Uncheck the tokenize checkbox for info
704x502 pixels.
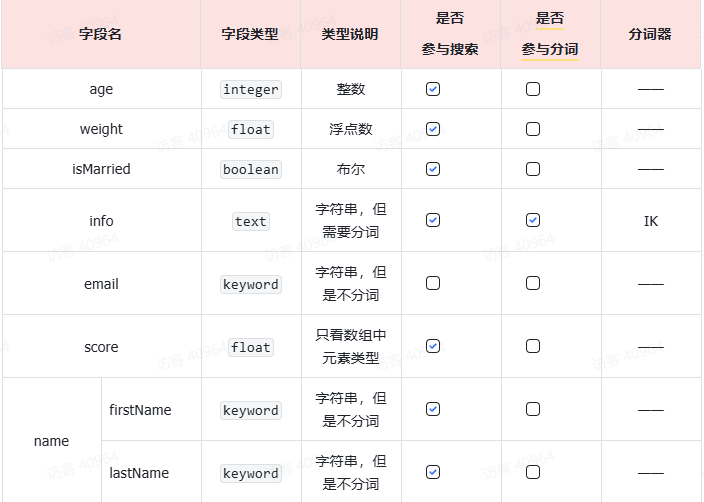pyautogui.click(x=533, y=220)
